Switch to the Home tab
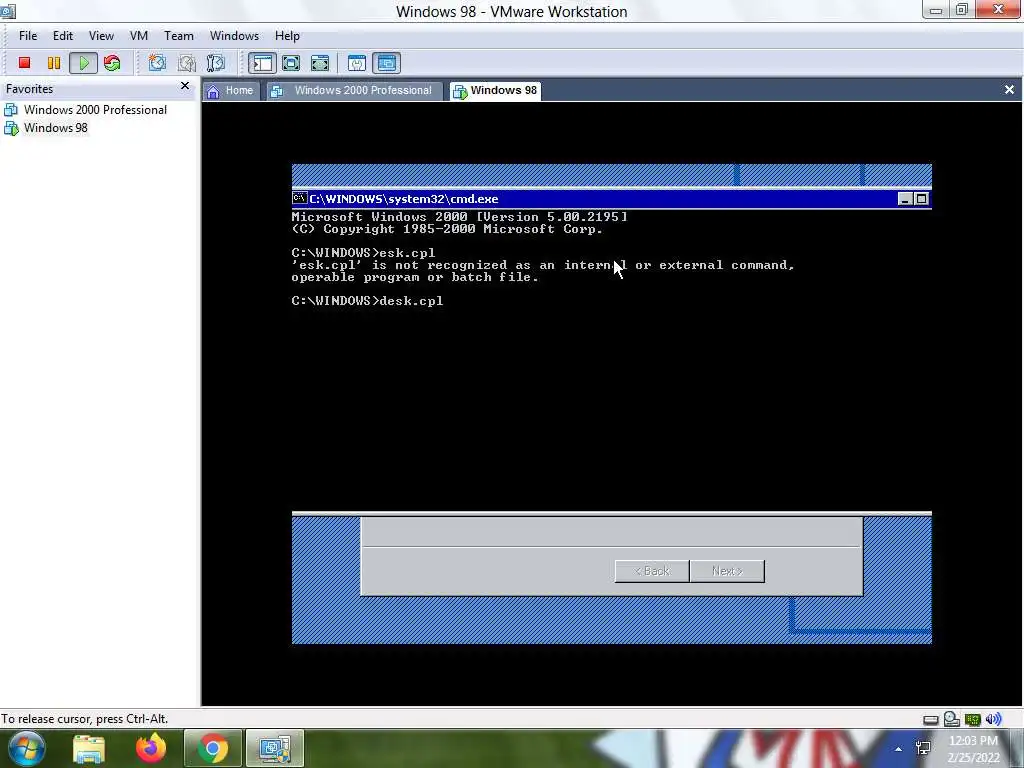The image size is (1024, 768). click(231, 91)
